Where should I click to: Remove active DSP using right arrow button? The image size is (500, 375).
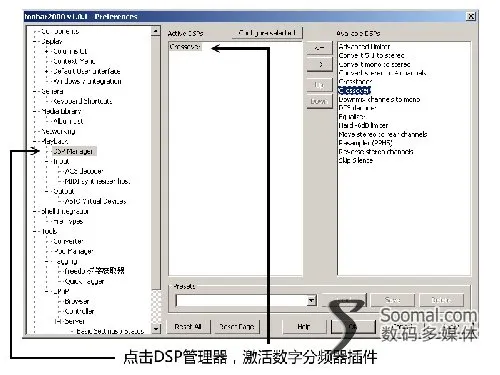pyautogui.click(x=319, y=65)
